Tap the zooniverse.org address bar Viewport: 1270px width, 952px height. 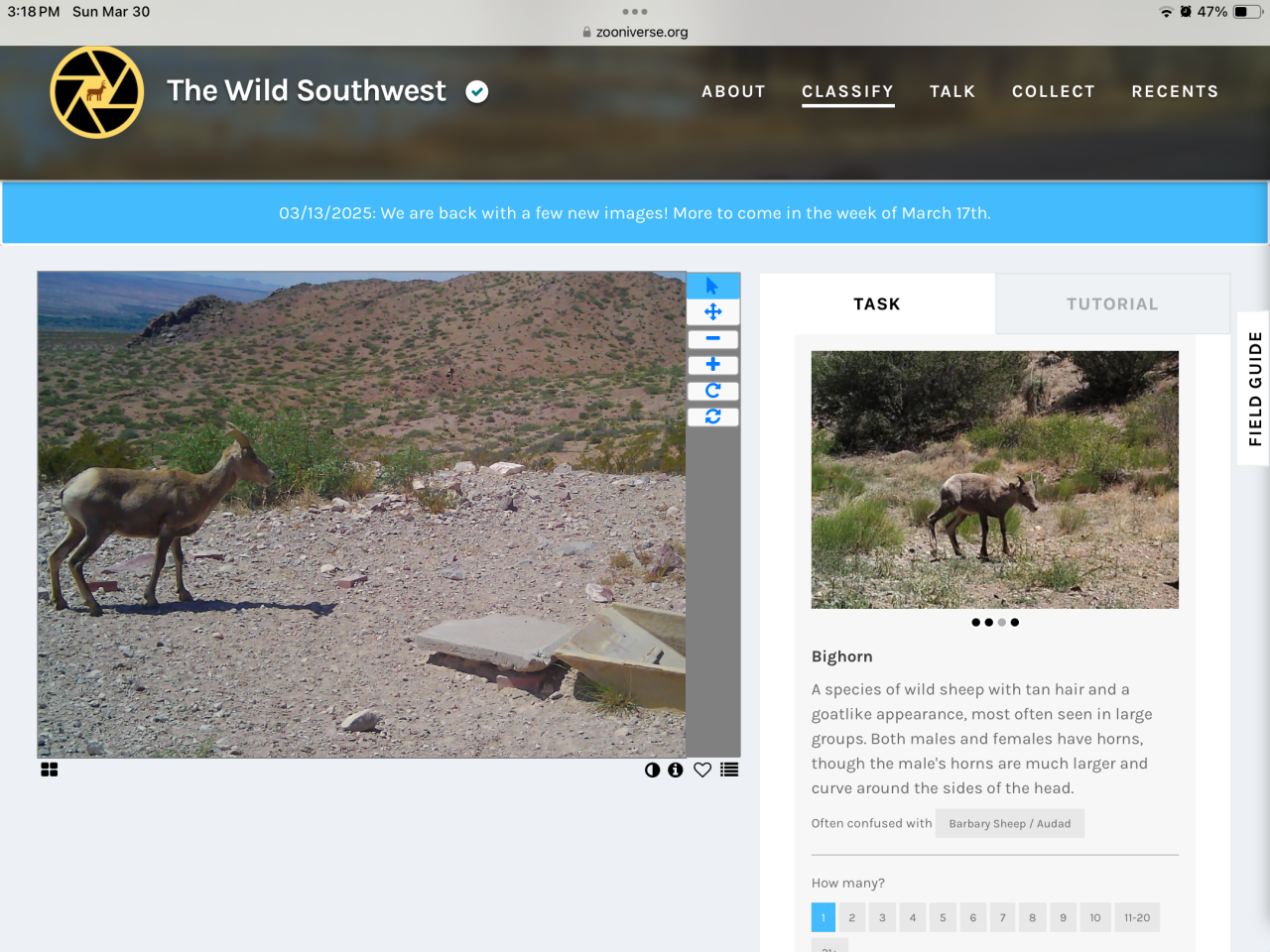click(x=635, y=32)
